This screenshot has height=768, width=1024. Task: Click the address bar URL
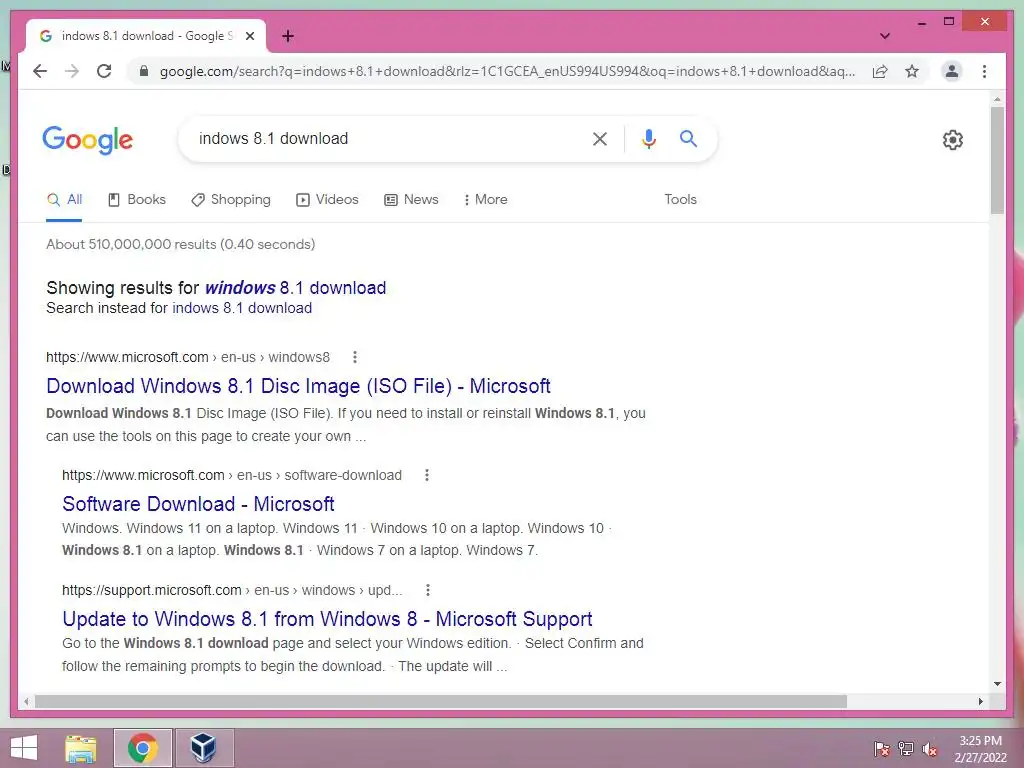coord(507,71)
